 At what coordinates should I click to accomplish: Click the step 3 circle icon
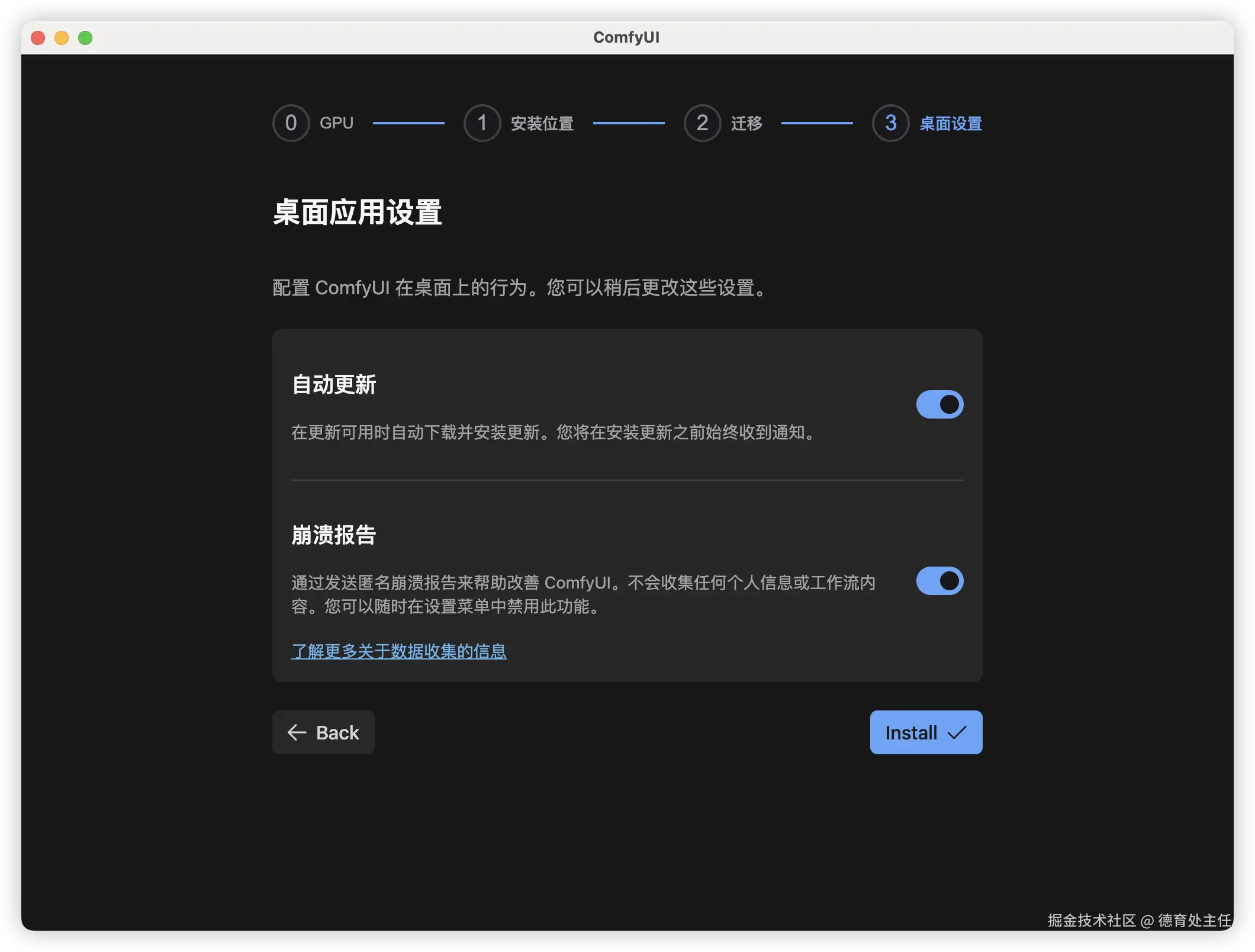point(890,123)
